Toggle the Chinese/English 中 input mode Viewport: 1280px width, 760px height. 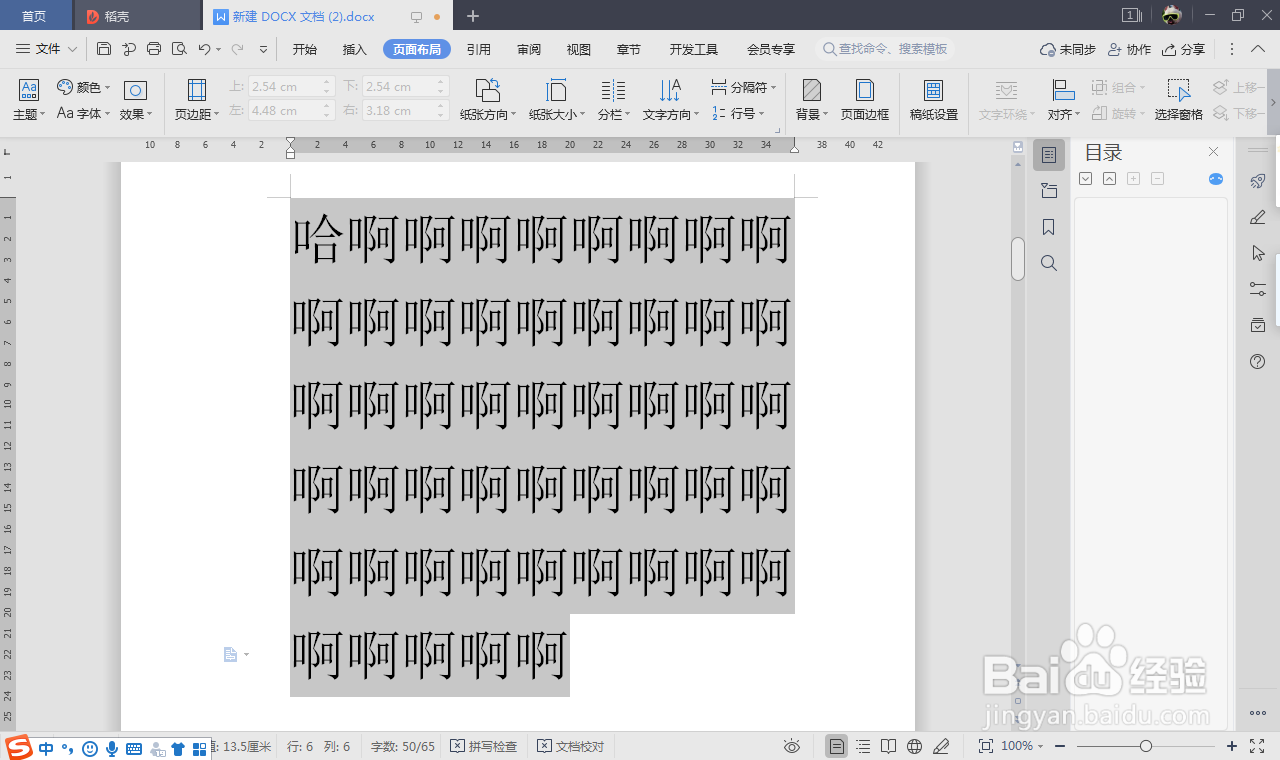pos(47,748)
